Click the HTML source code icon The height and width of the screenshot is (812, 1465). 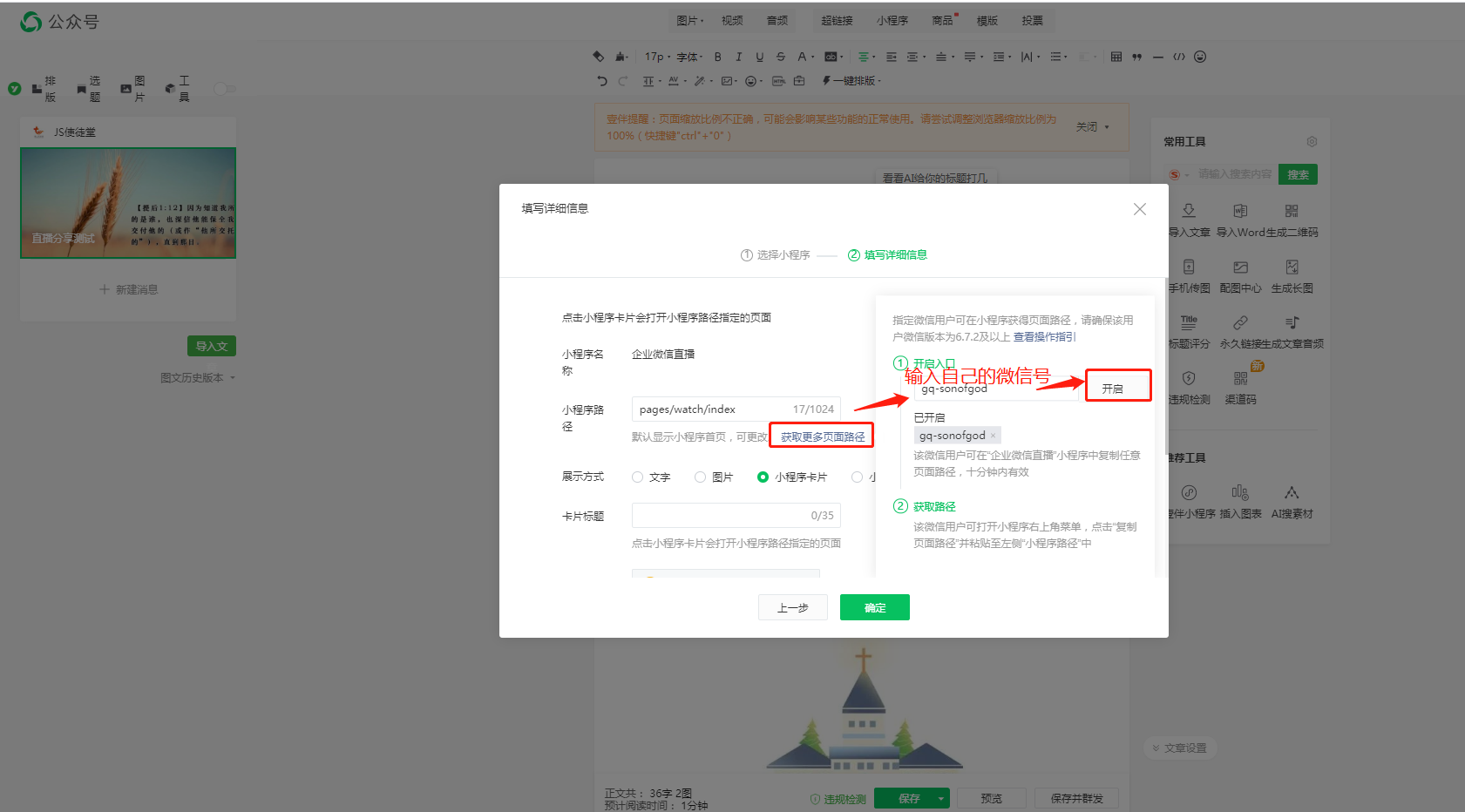click(1179, 57)
